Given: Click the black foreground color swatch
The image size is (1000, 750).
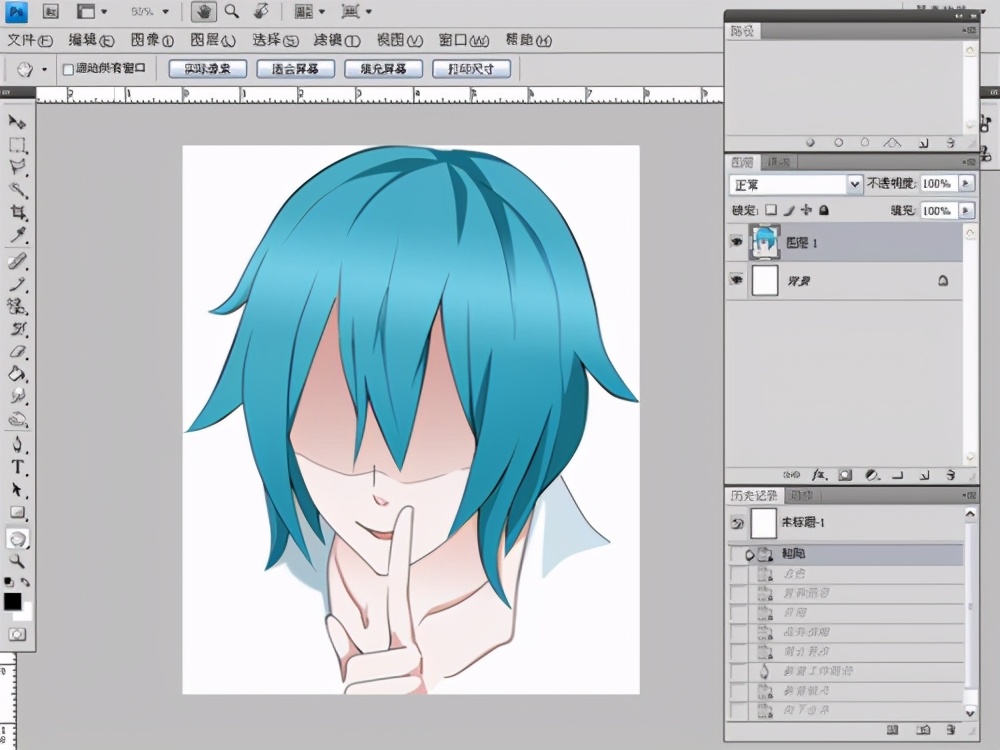Looking at the screenshot, I should [13, 601].
